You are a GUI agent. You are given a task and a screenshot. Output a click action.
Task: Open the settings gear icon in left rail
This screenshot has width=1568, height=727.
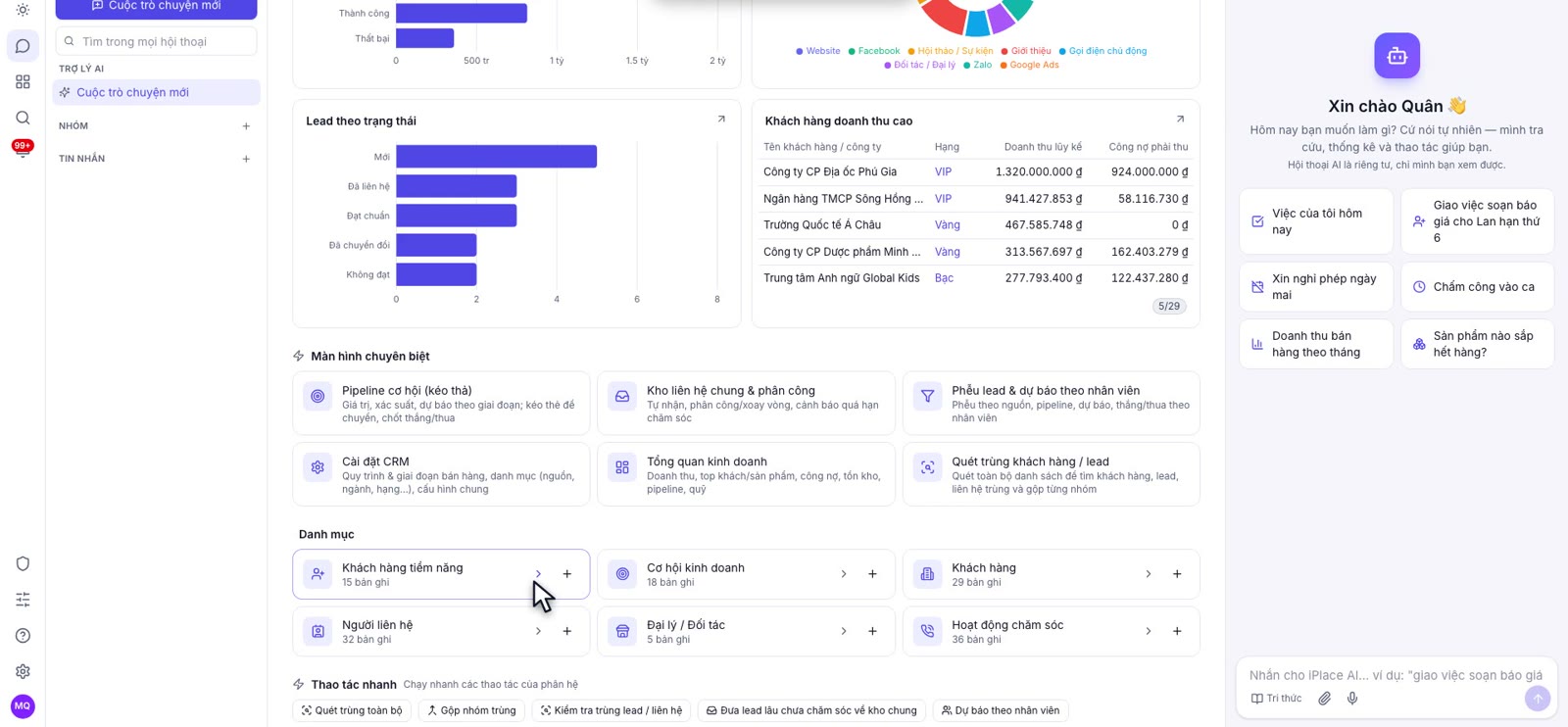(23, 671)
